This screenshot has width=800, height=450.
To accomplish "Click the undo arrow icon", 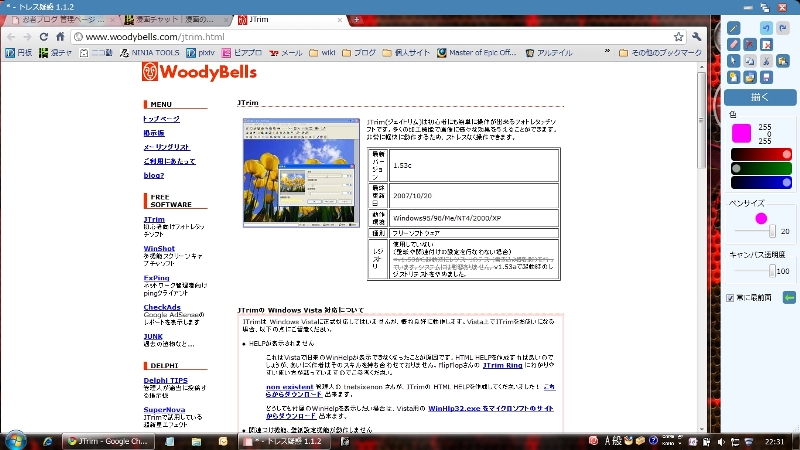I will pos(766,28).
